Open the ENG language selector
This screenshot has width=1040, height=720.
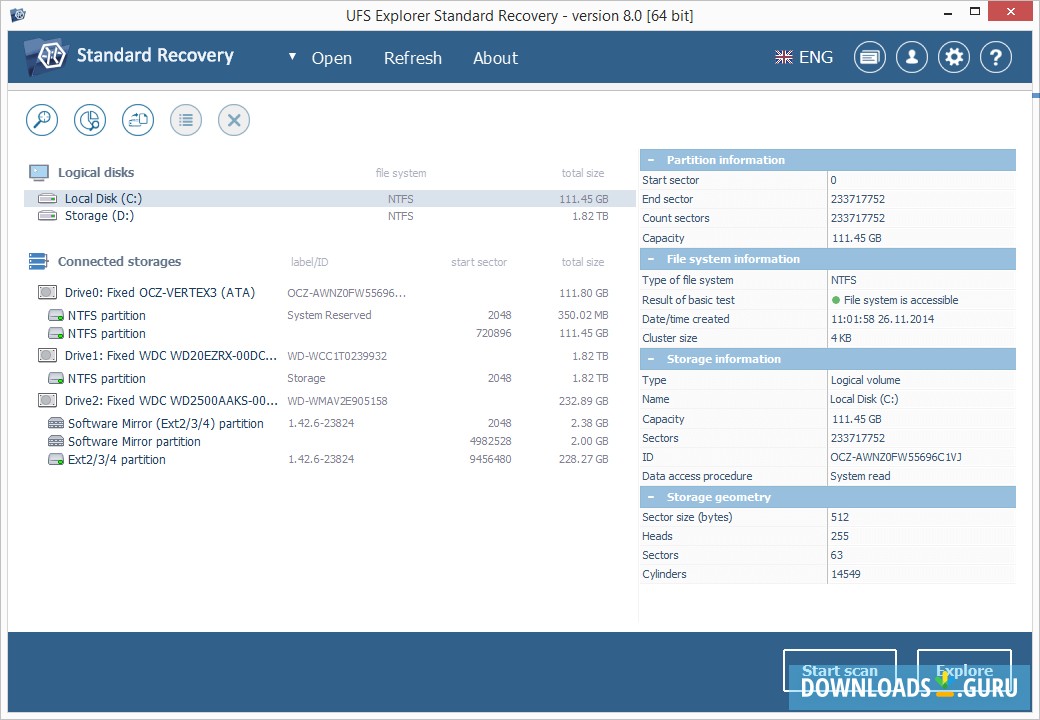(803, 57)
